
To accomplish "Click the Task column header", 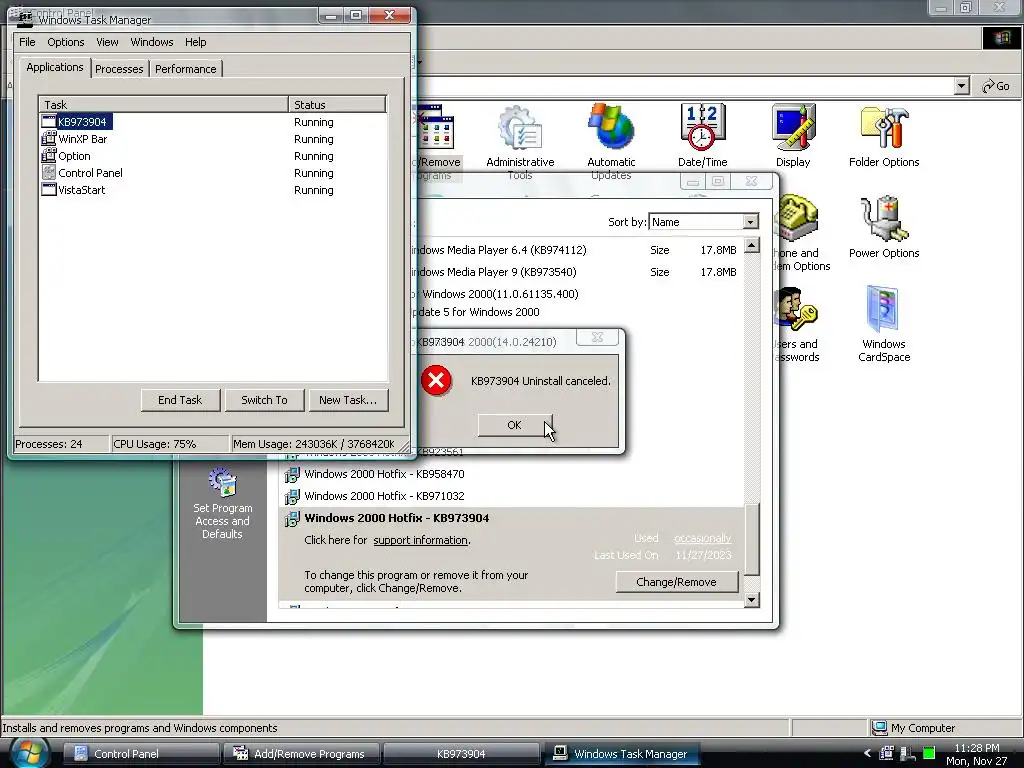I will click(x=164, y=104).
